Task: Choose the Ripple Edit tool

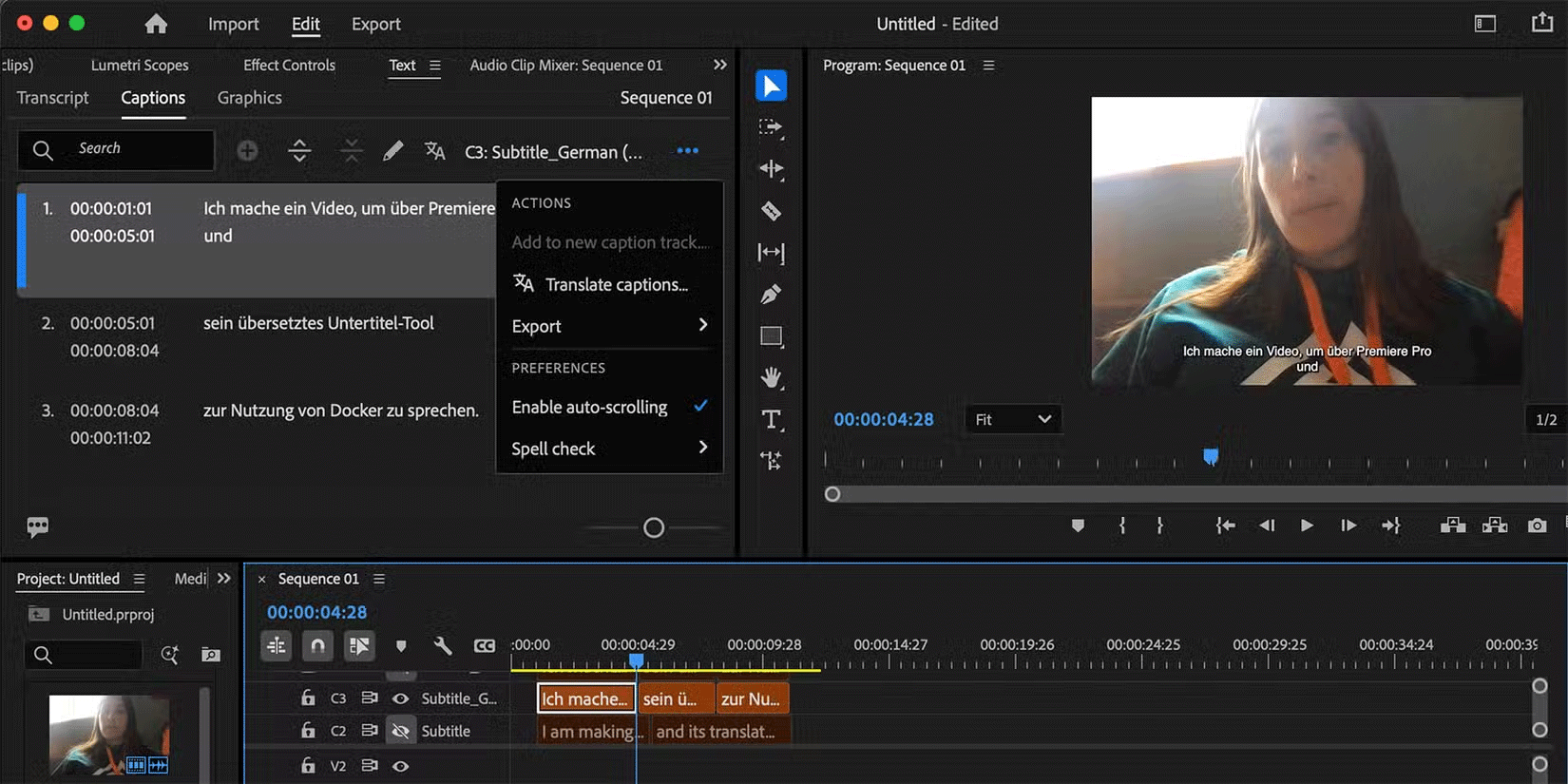Action: 771,169
